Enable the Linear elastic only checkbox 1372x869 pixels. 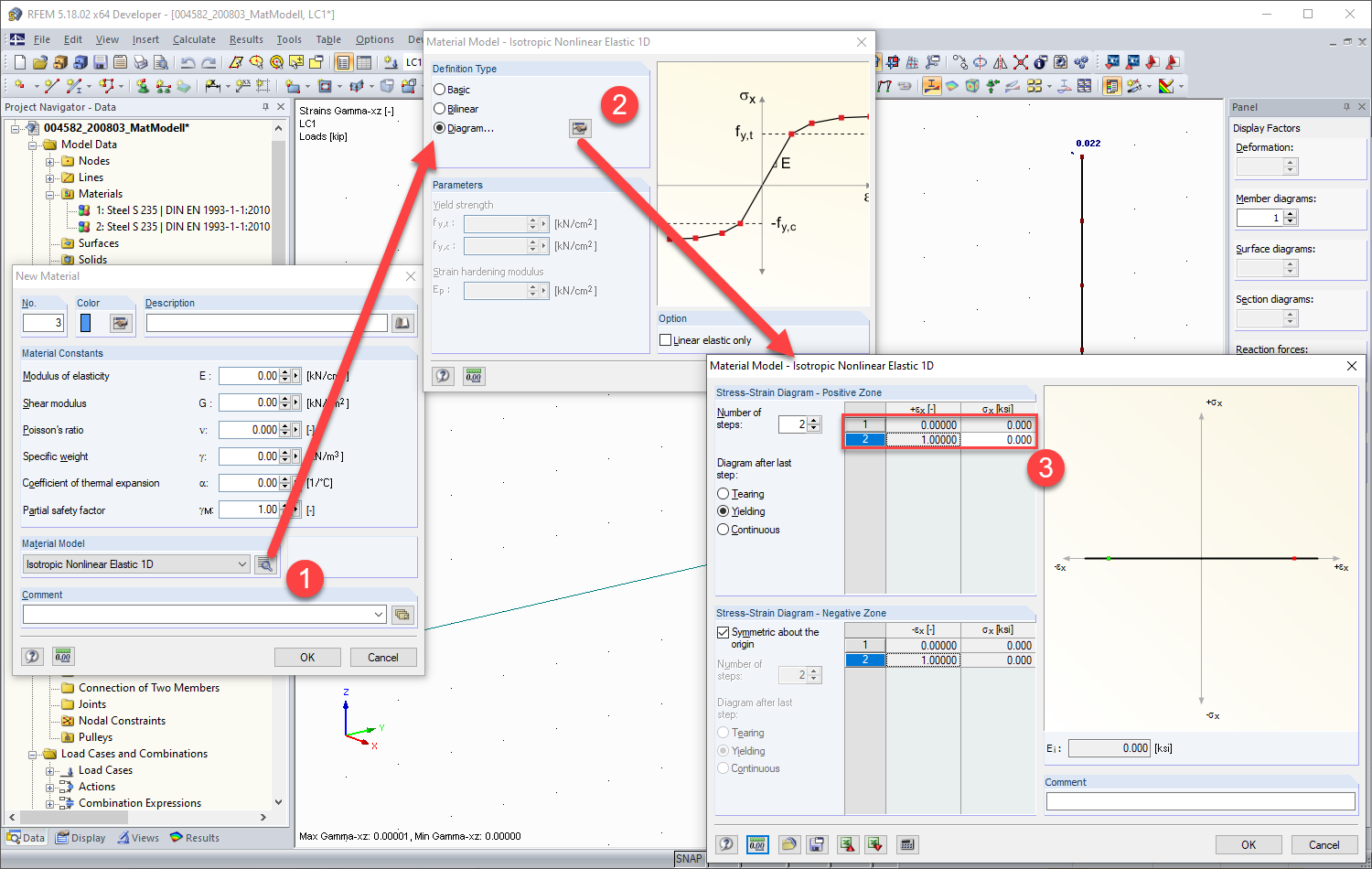pos(665,339)
